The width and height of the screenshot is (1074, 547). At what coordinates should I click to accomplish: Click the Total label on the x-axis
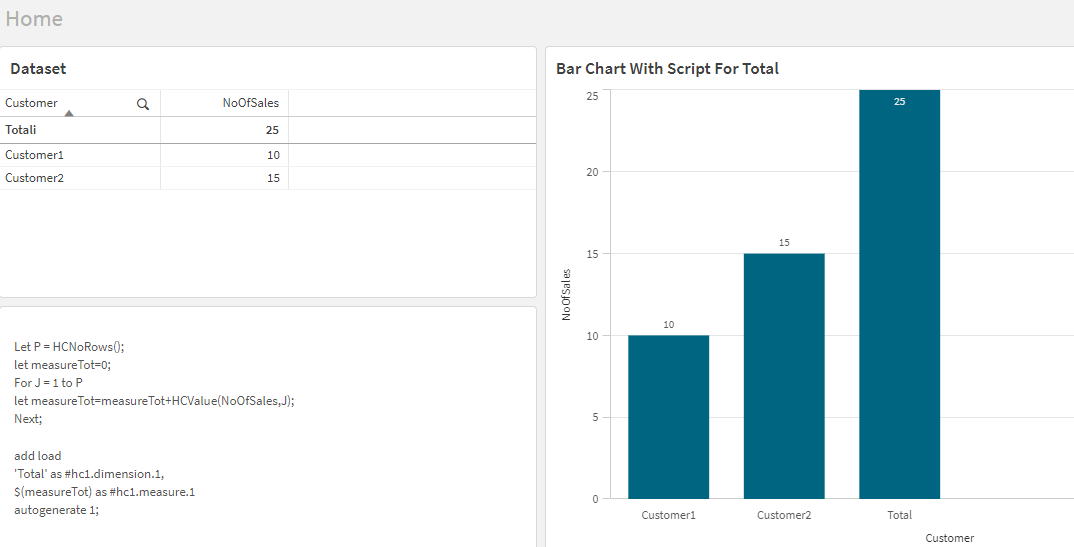point(899,515)
